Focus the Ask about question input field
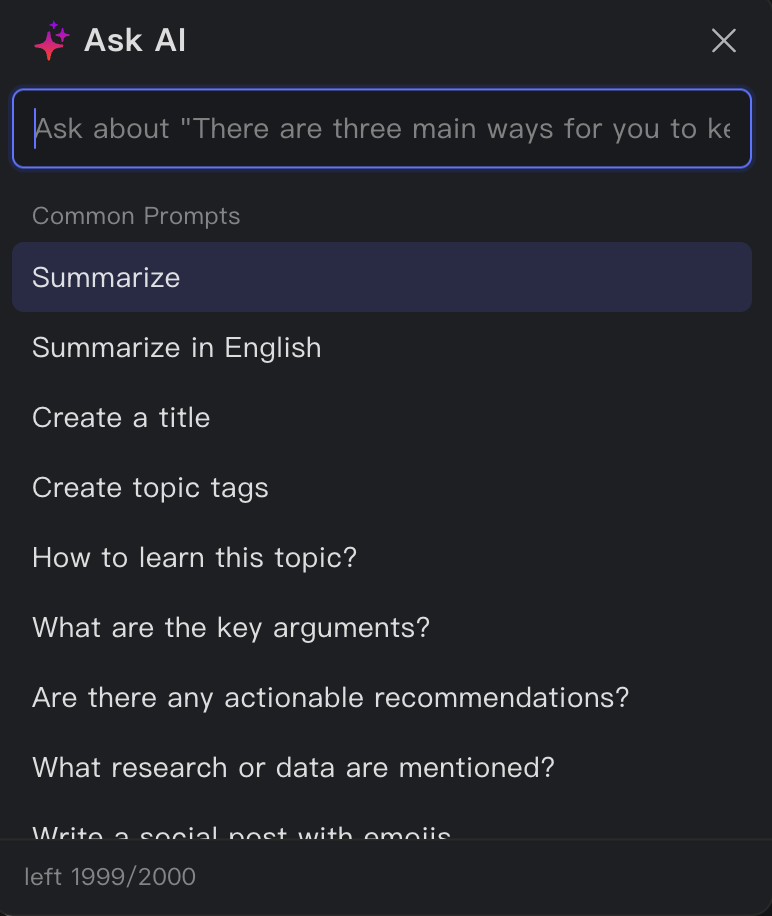This screenshot has width=772, height=916. click(x=382, y=129)
